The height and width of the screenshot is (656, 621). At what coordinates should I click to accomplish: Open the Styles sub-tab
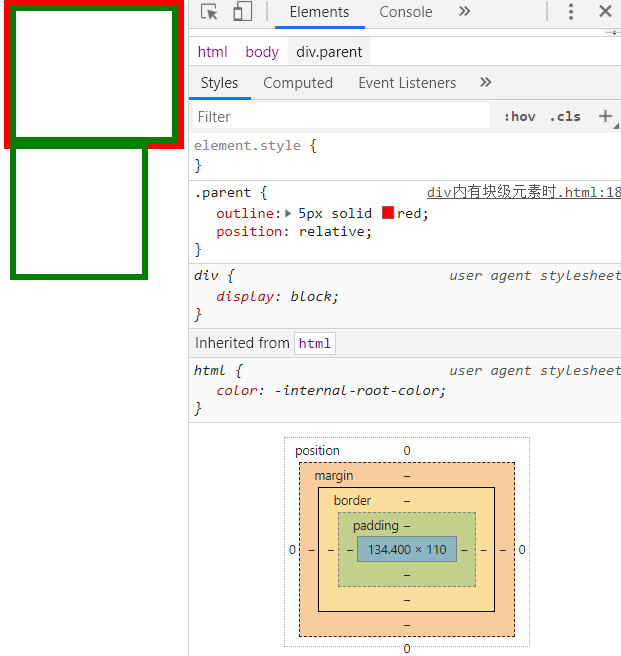pos(219,83)
